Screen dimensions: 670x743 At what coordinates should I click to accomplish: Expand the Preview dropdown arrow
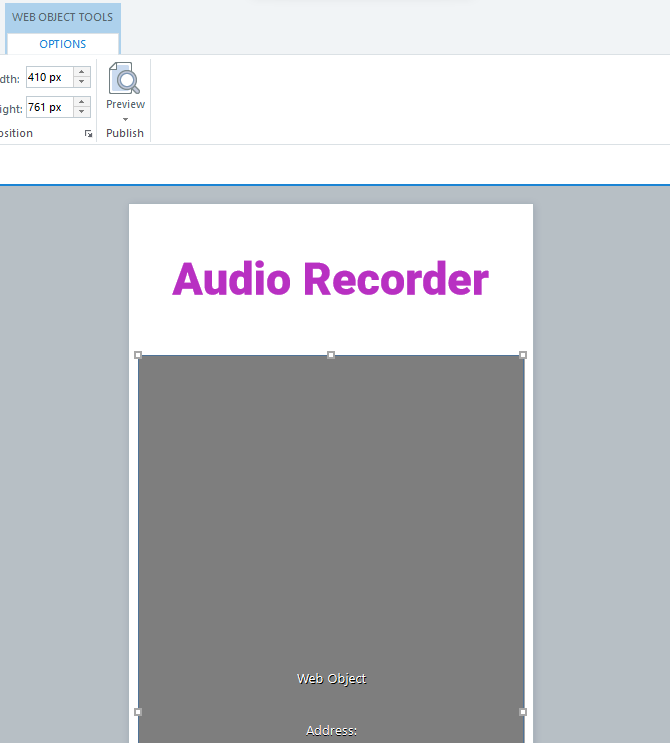[126, 119]
